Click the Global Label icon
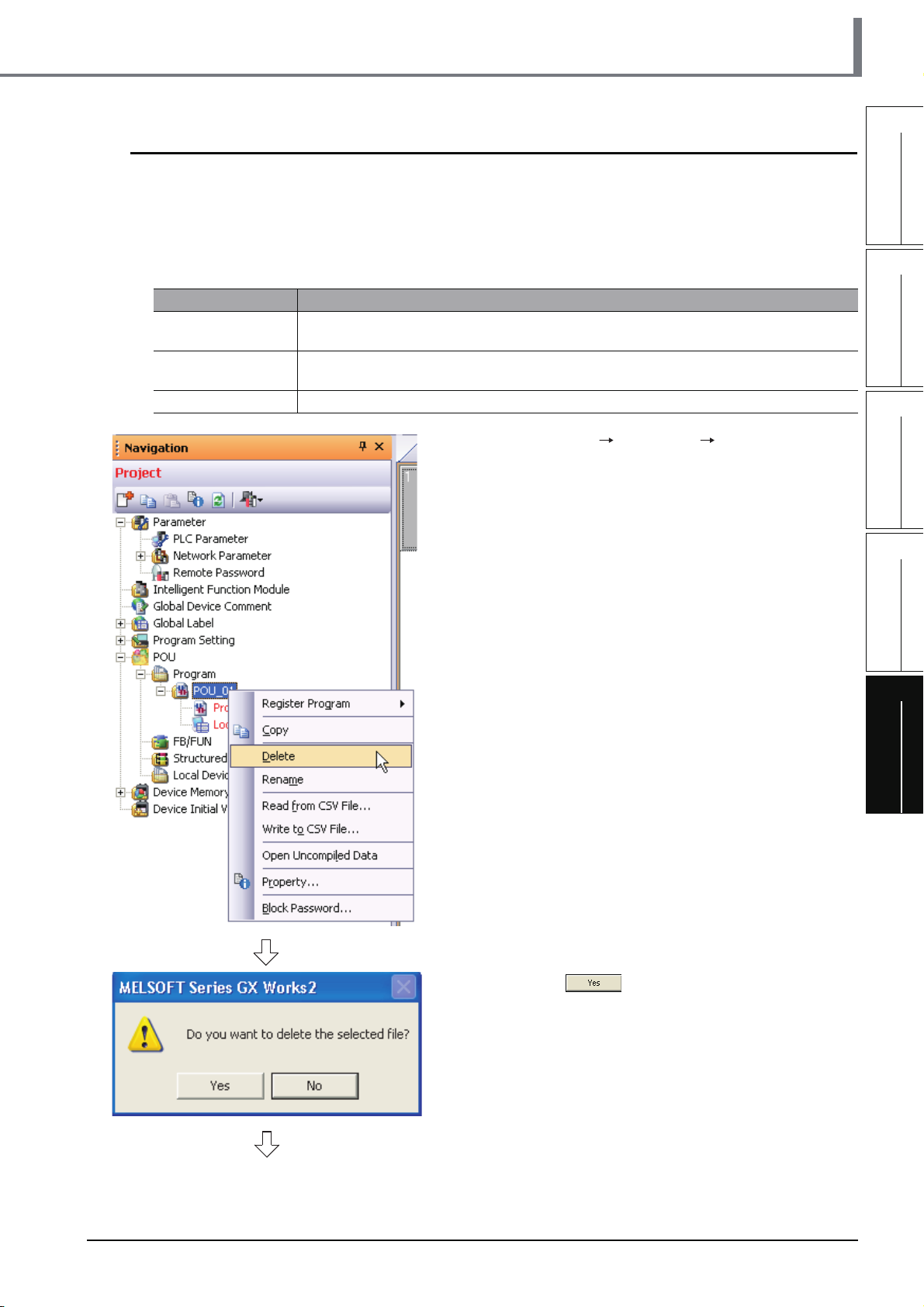The image size is (924, 1307). pos(140,624)
